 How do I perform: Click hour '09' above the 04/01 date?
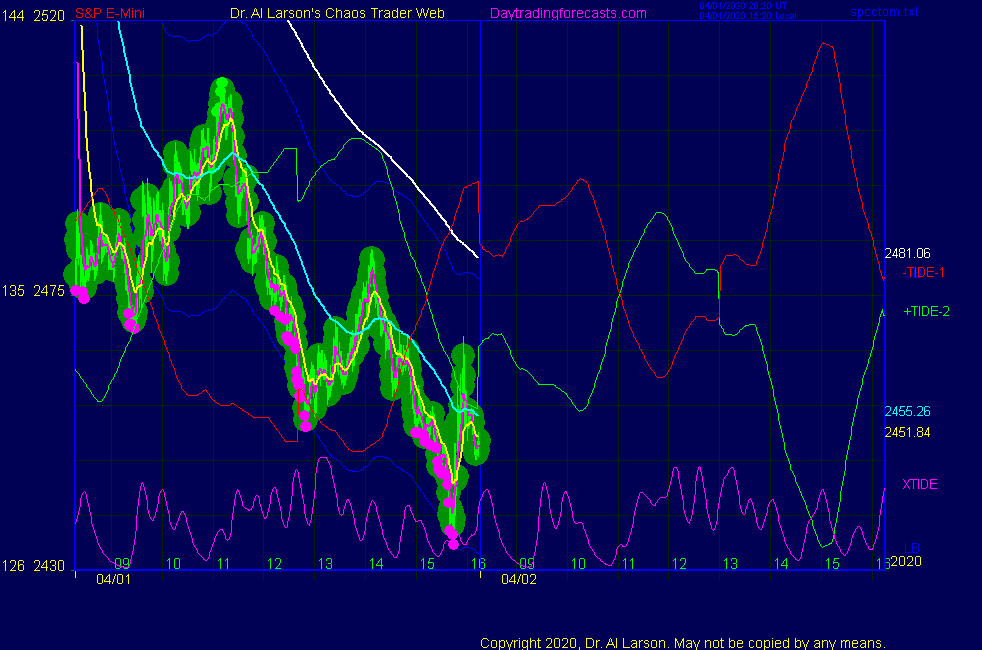click(122, 564)
